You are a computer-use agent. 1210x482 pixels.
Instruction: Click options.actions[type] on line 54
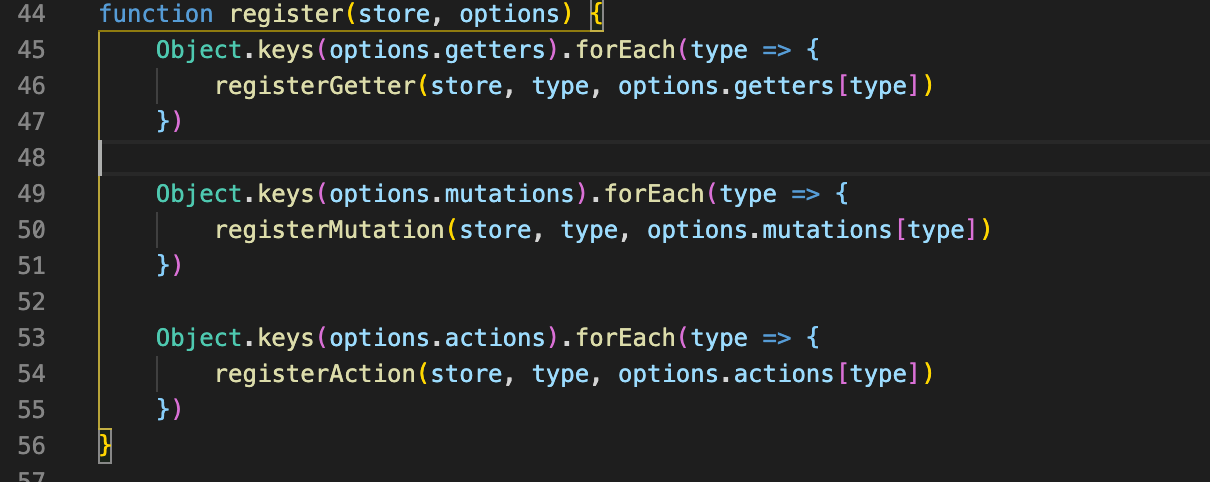768,374
